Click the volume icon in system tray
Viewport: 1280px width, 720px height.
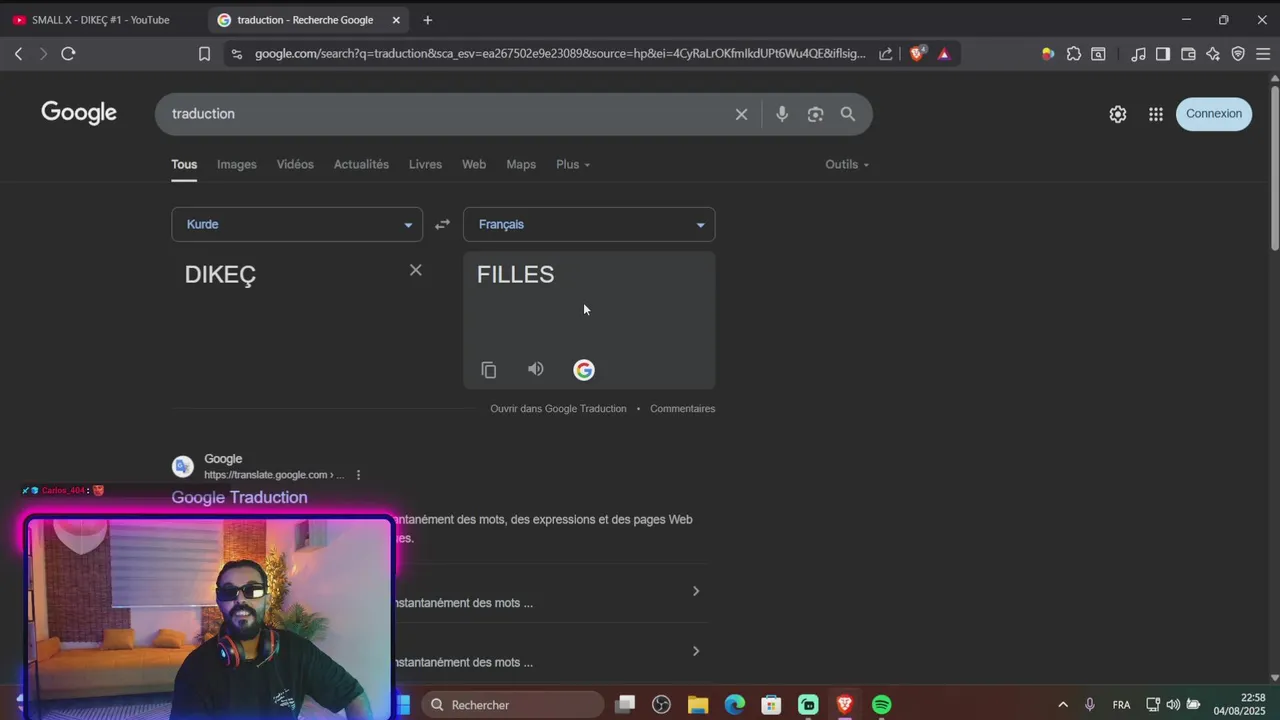[x=1173, y=705]
